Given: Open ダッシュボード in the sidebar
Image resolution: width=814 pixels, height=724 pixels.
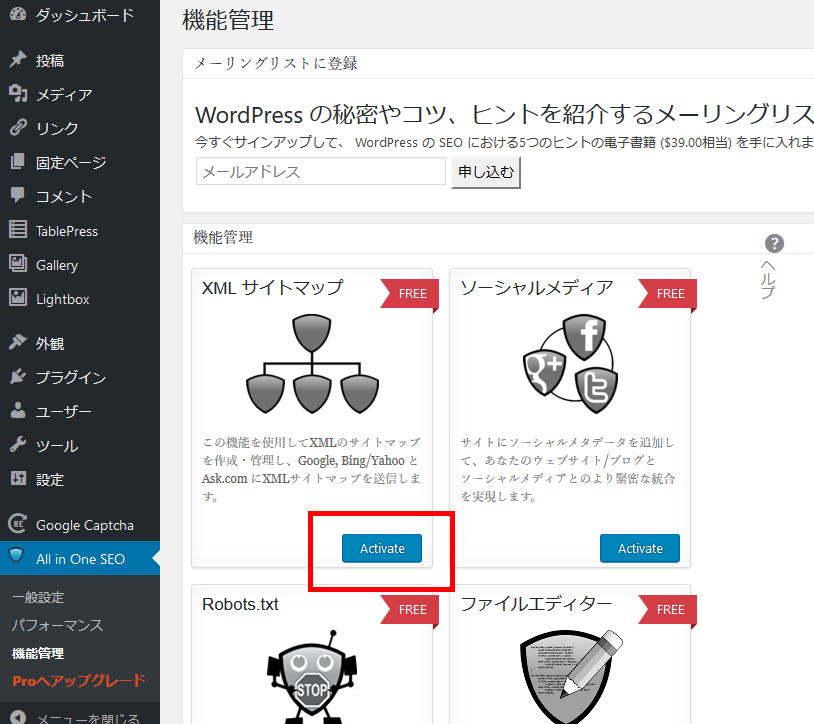Looking at the screenshot, I should [x=85, y=15].
